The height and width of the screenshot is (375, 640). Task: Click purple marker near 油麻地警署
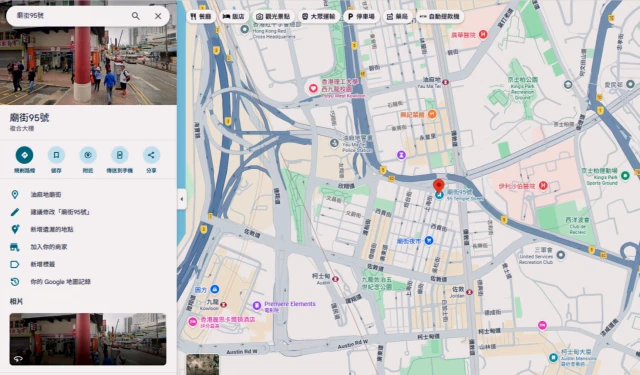pyautogui.click(x=402, y=155)
